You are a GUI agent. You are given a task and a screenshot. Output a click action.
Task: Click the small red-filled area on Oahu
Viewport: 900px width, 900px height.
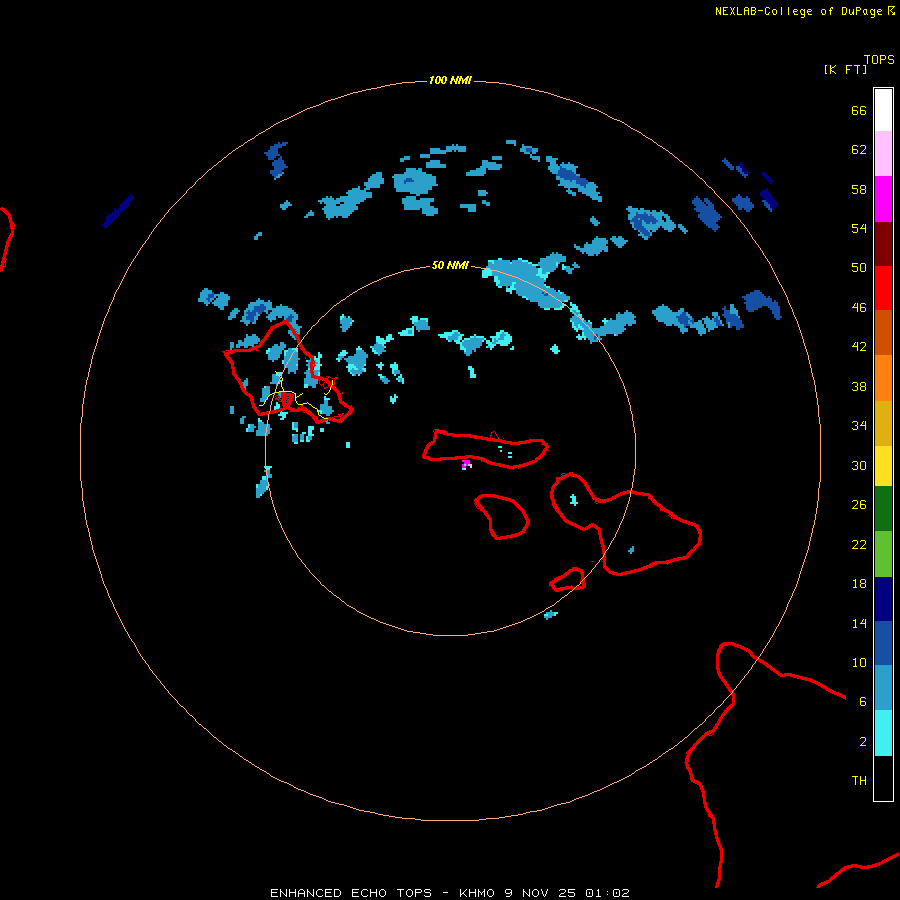(x=285, y=399)
